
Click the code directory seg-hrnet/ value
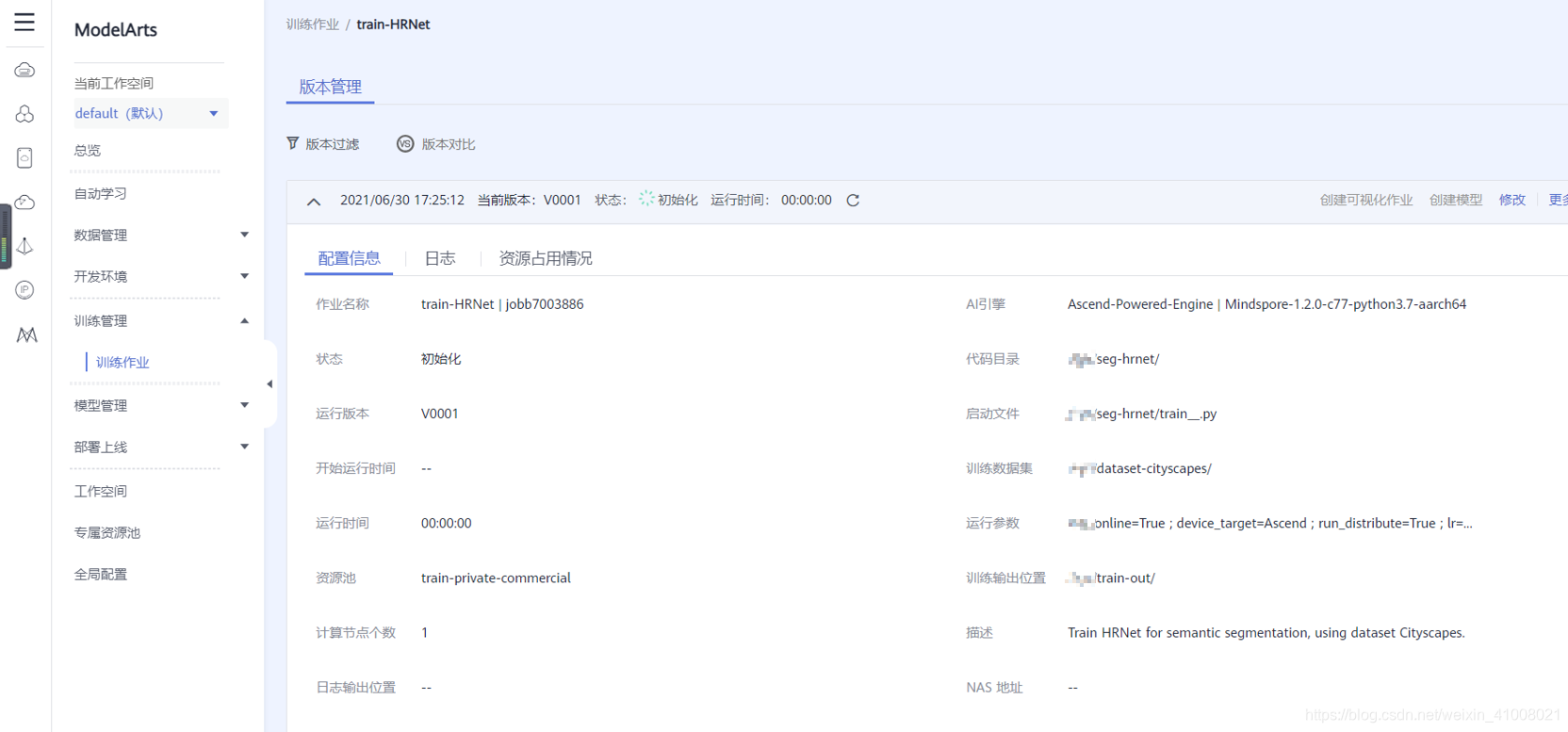[1114, 359]
